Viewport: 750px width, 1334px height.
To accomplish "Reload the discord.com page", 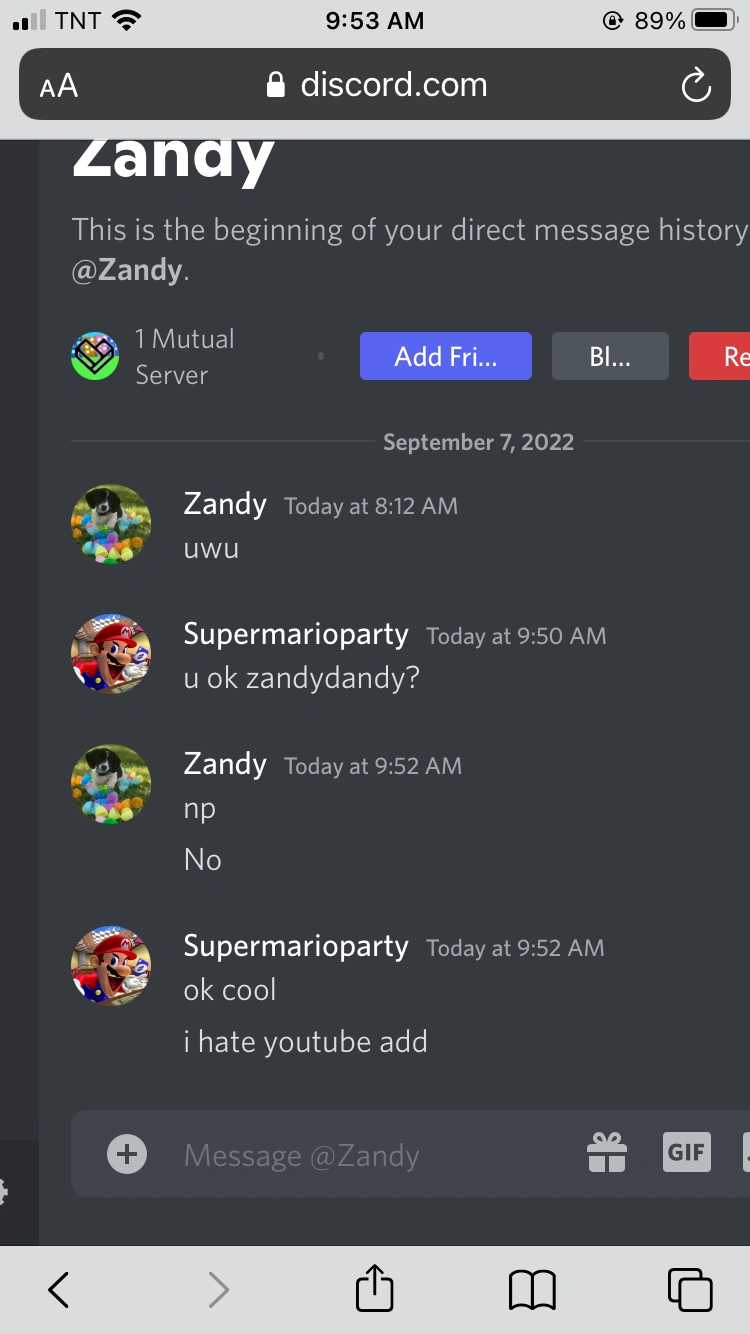I will click(x=696, y=85).
